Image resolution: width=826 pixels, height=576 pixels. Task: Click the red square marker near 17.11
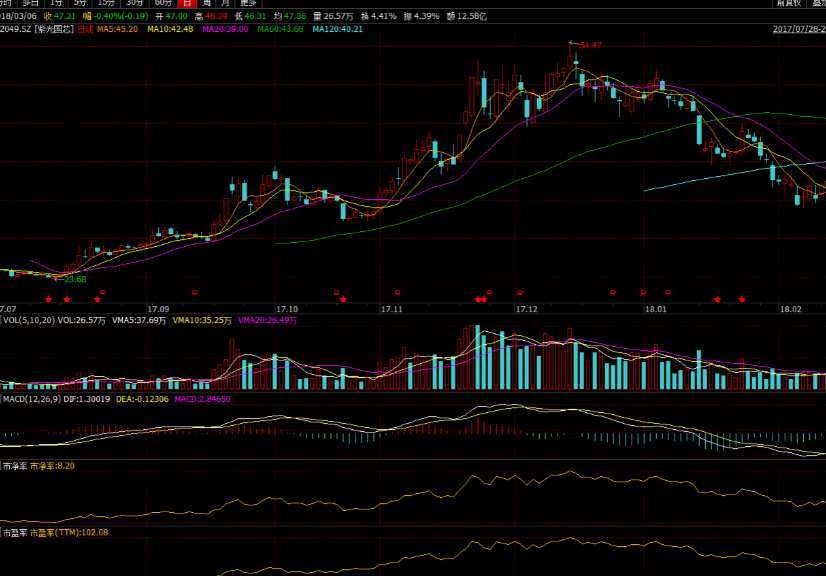(398, 292)
